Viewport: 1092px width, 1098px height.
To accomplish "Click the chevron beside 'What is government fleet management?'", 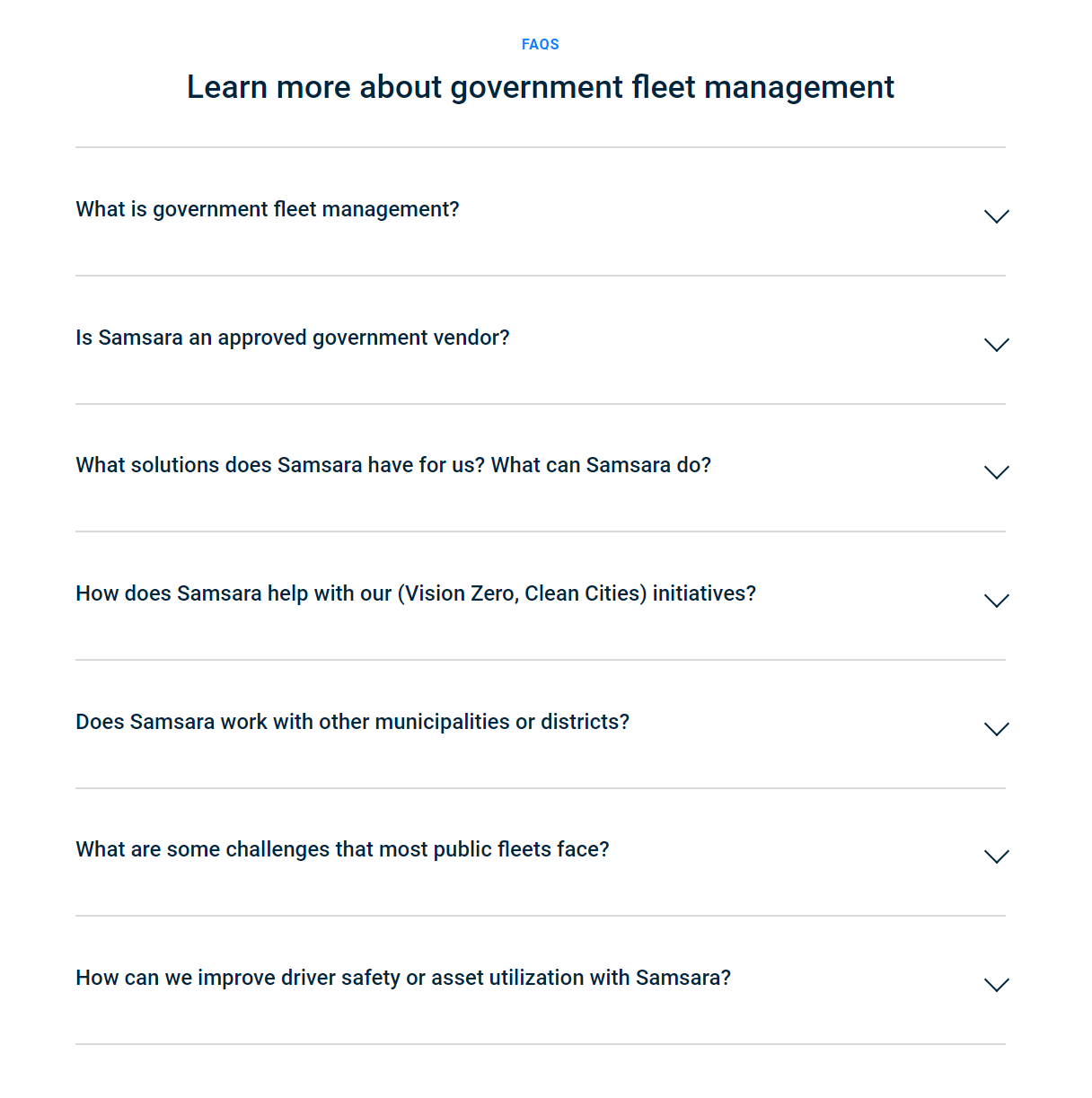I will tap(997, 216).
